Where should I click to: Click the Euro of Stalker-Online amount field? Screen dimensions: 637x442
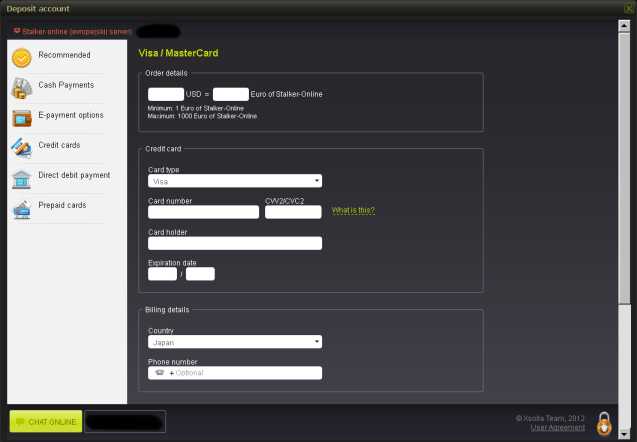tap(231, 94)
